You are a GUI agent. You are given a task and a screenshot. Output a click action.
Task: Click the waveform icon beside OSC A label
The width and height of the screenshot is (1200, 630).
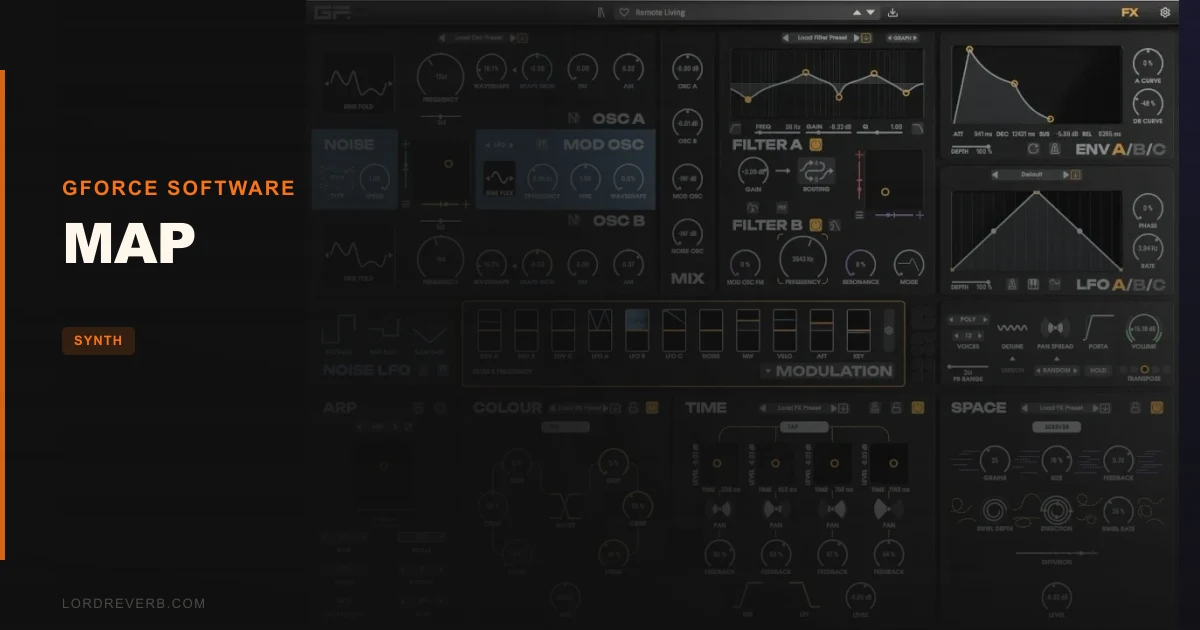(574, 118)
